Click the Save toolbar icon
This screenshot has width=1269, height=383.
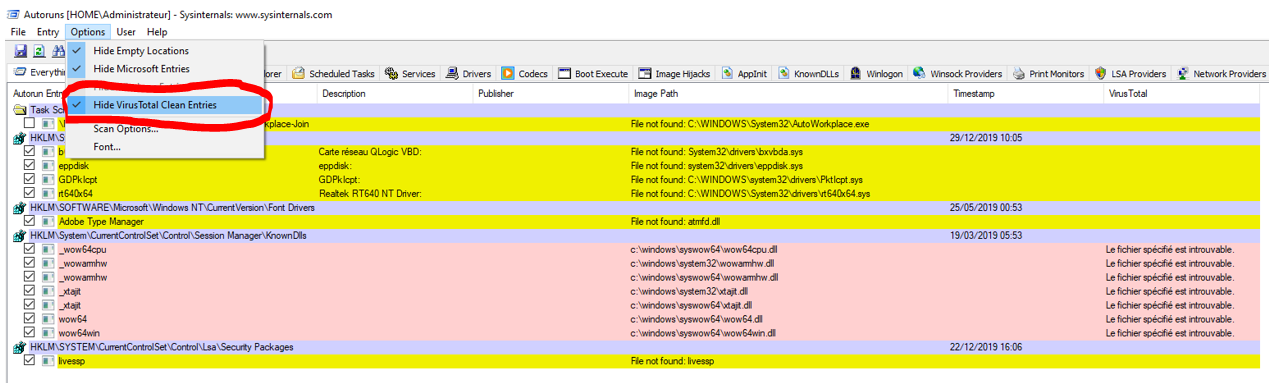(x=21, y=51)
